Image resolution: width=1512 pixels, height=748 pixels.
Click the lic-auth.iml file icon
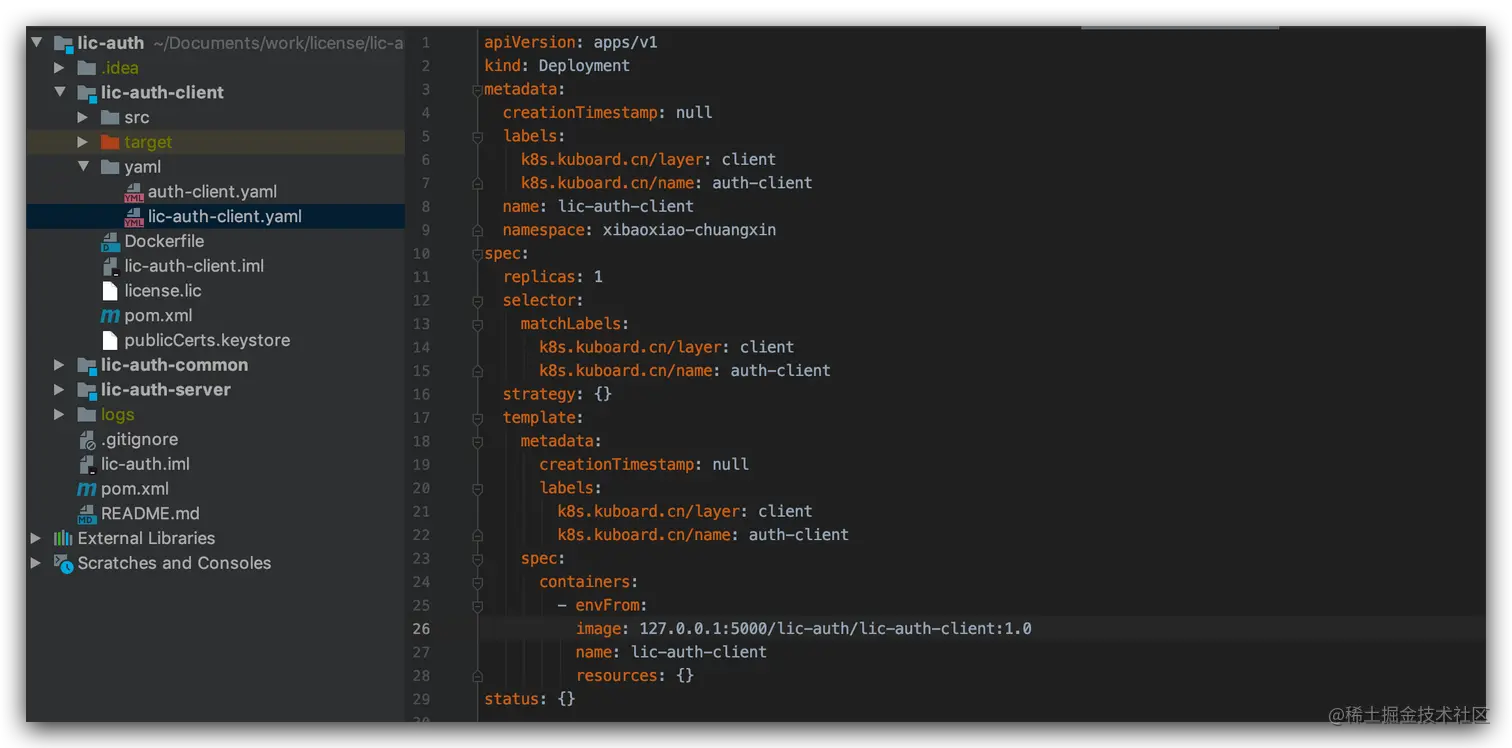87,465
